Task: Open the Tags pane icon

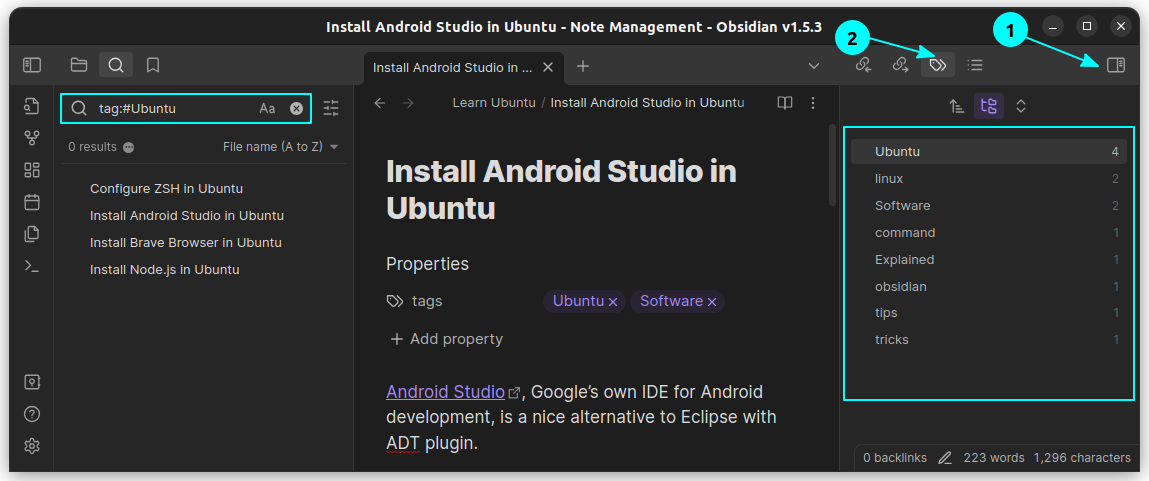Action: coord(937,65)
